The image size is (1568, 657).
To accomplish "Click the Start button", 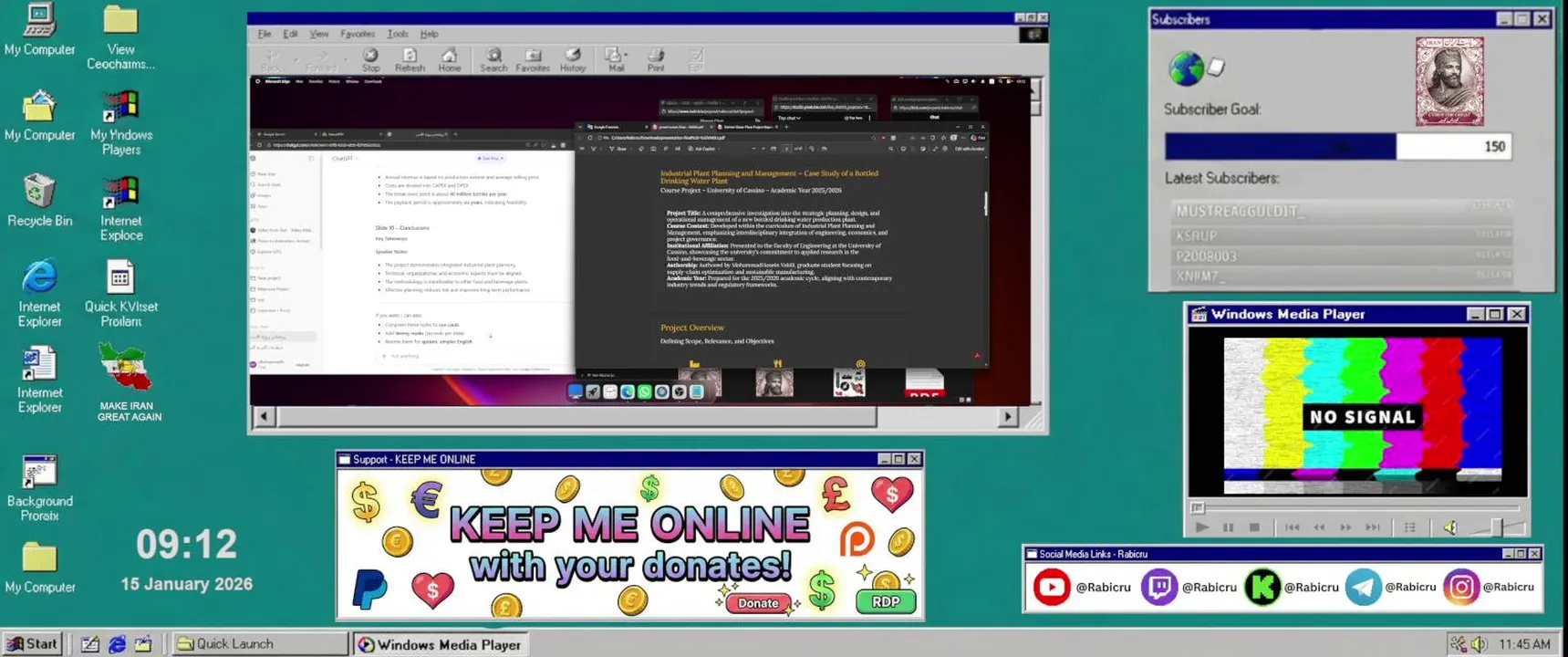I will [x=33, y=643].
